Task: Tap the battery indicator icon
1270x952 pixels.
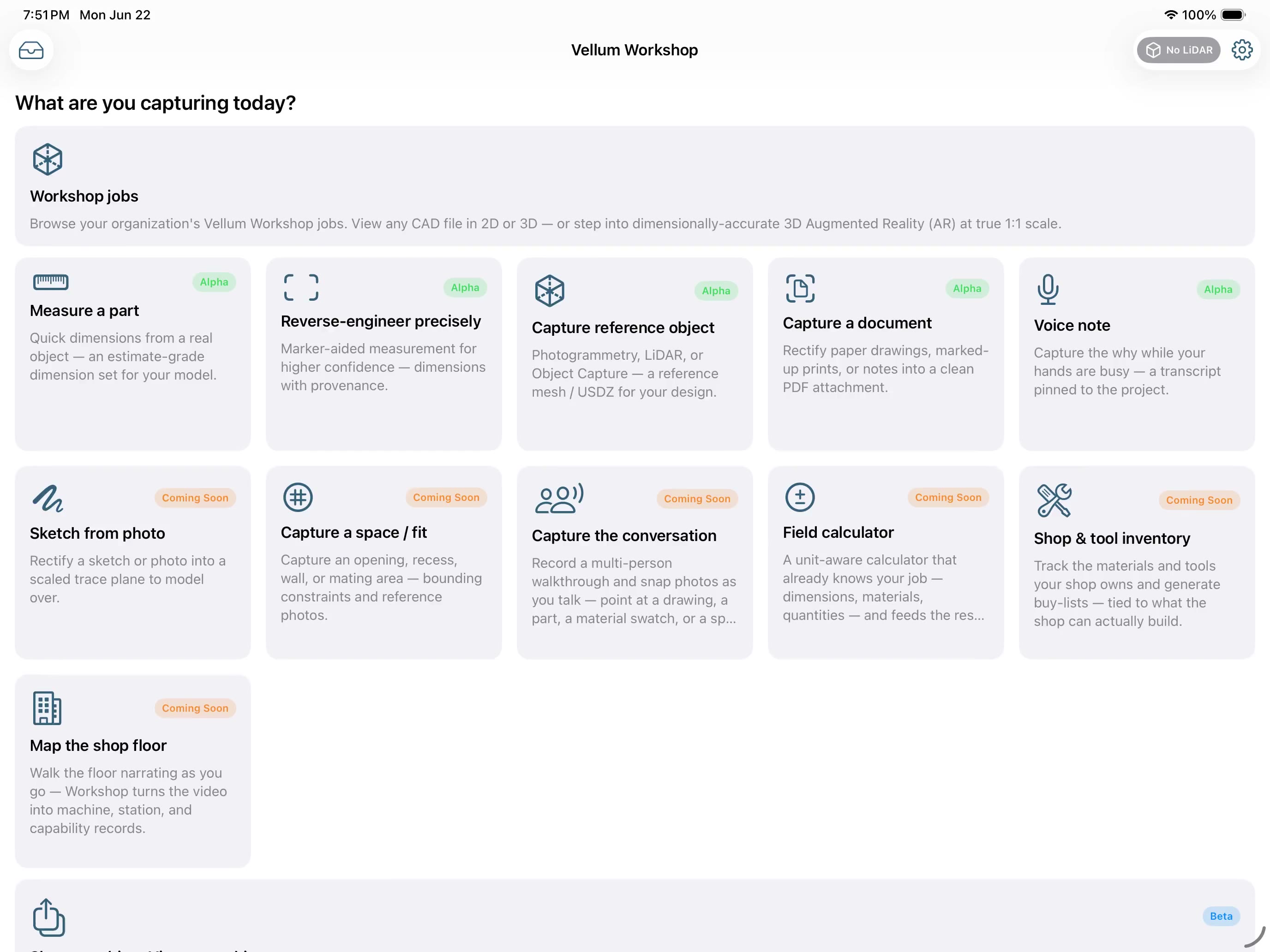Action: point(1233,15)
